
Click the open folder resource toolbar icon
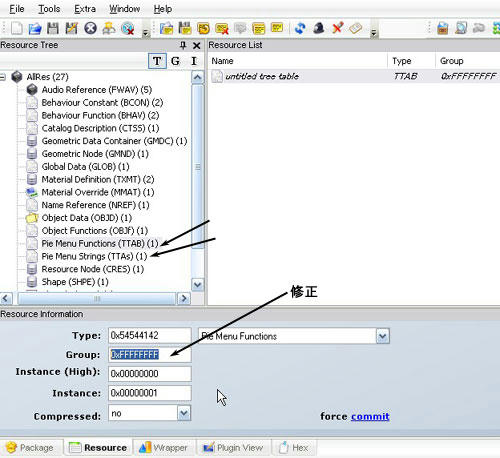(166, 29)
